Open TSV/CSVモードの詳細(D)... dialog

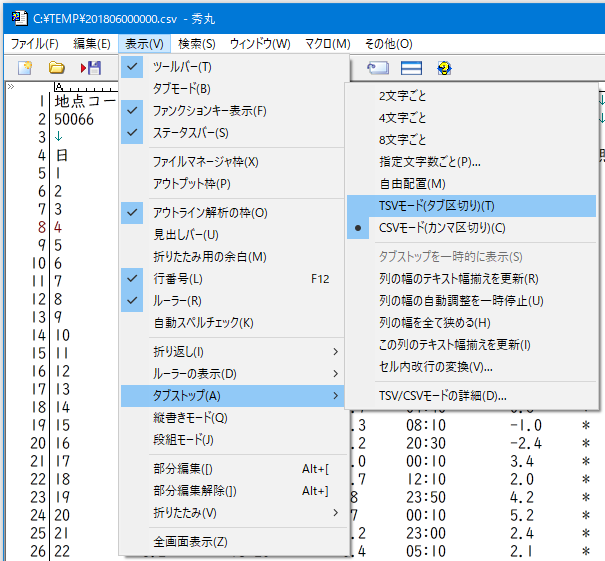471,396
